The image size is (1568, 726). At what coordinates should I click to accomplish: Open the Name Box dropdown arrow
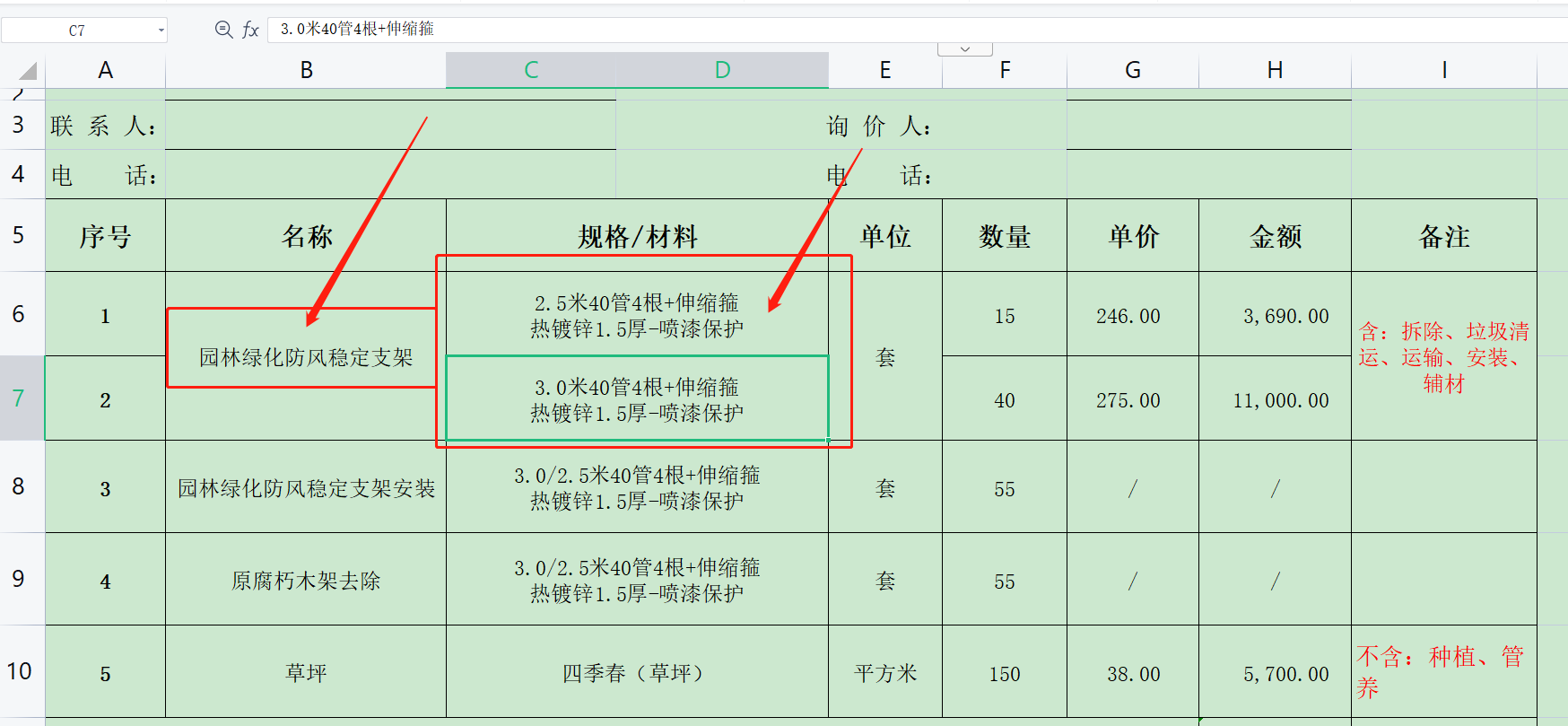coord(161,31)
